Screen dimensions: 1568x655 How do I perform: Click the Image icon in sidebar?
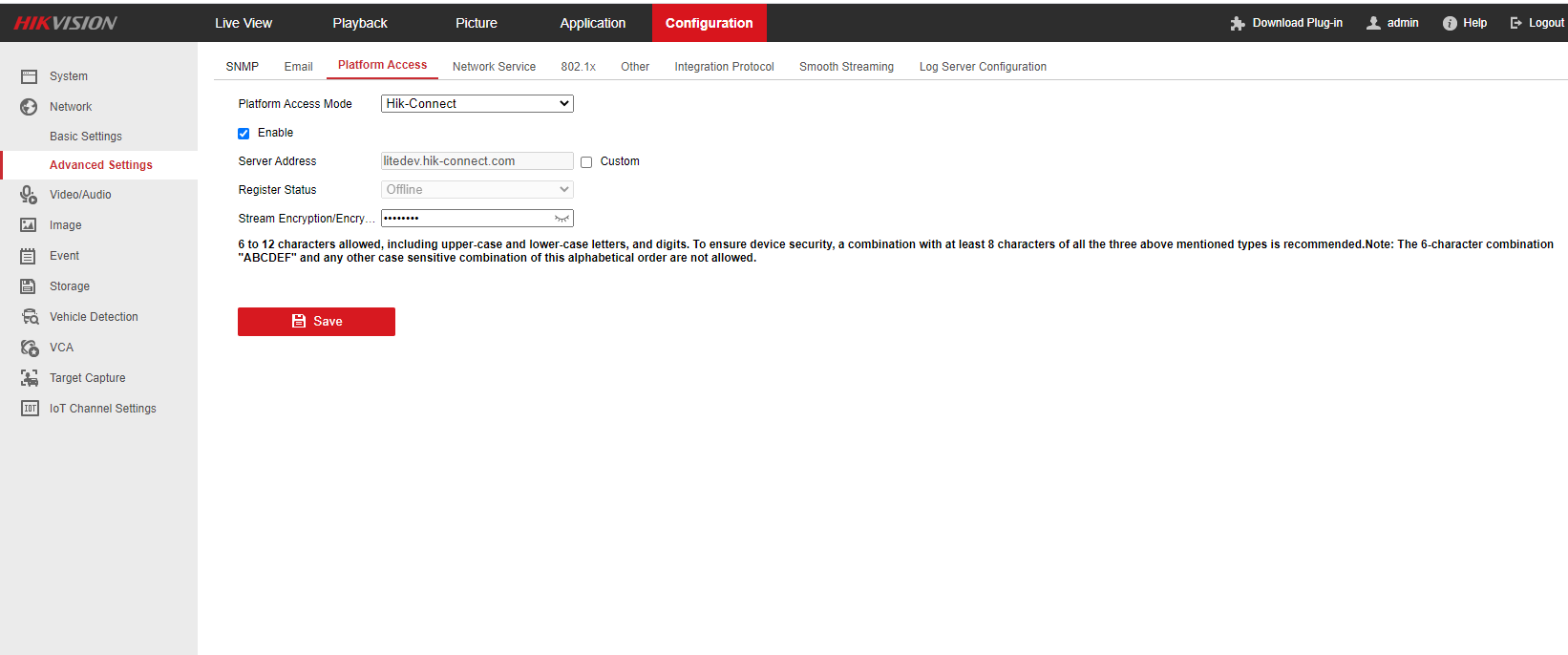[29, 225]
